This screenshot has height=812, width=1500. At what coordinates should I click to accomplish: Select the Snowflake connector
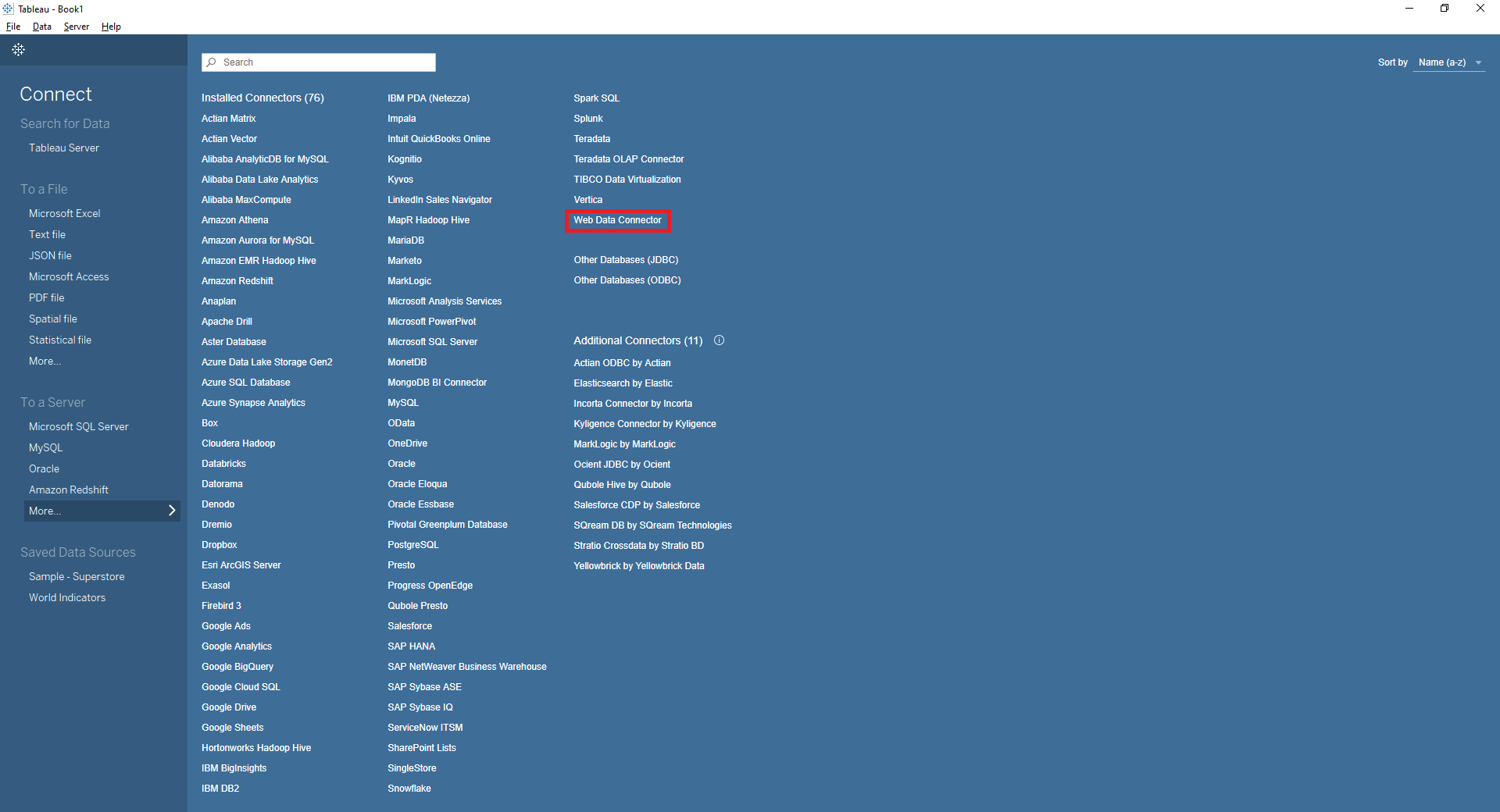coord(409,789)
